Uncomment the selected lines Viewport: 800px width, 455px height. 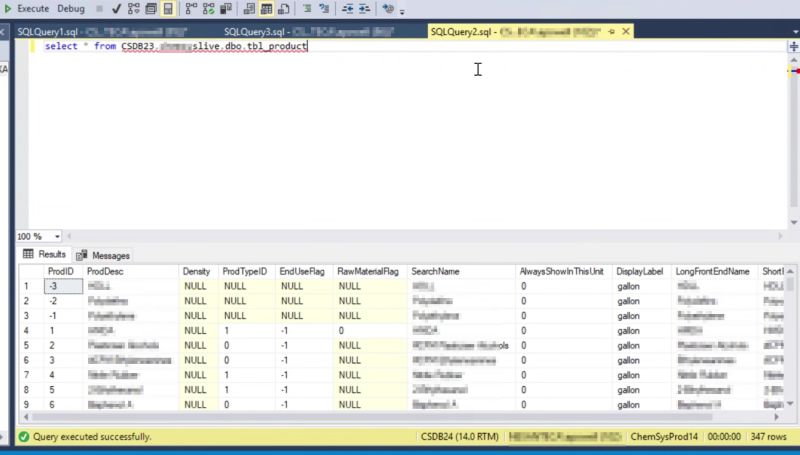click(324, 9)
